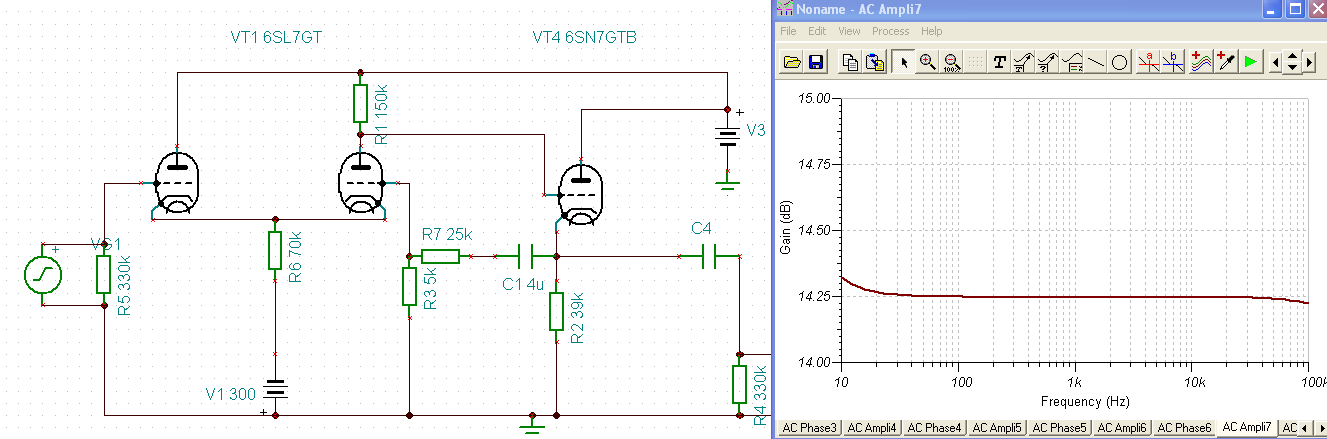Select the Zoom in magnifier tool
The image size is (1327, 439).
click(x=928, y=62)
